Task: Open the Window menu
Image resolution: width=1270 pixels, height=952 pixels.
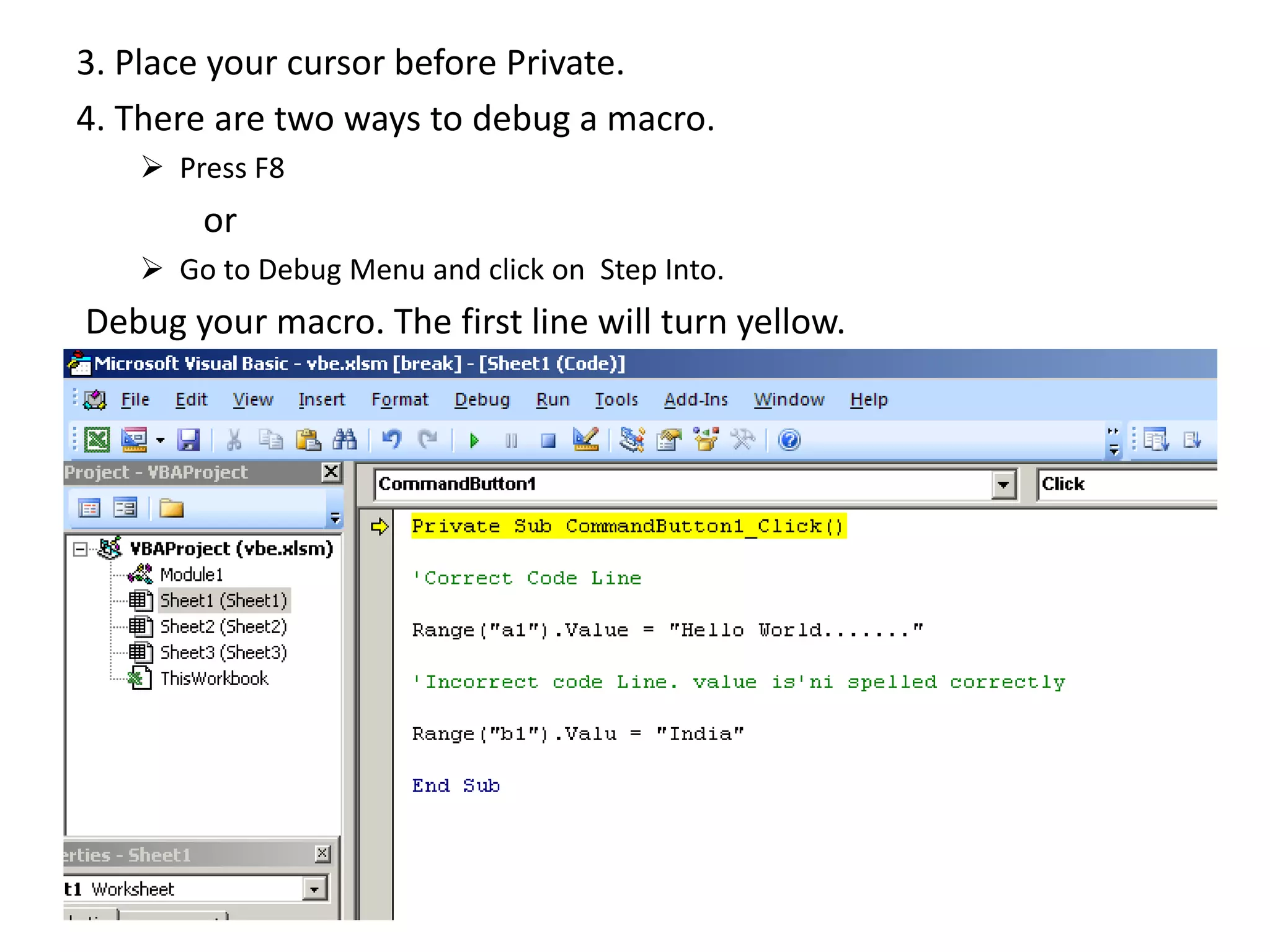Action: click(x=789, y=400)
